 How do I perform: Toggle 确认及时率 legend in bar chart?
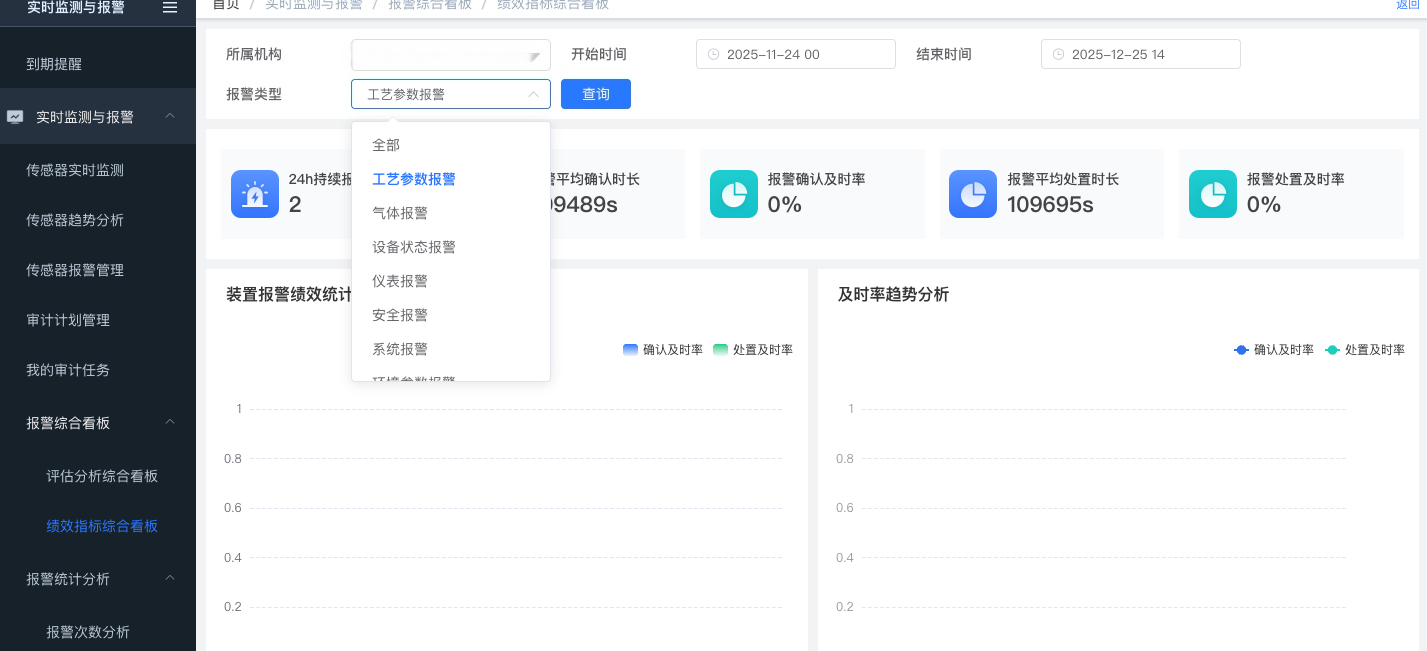(662, 350)
